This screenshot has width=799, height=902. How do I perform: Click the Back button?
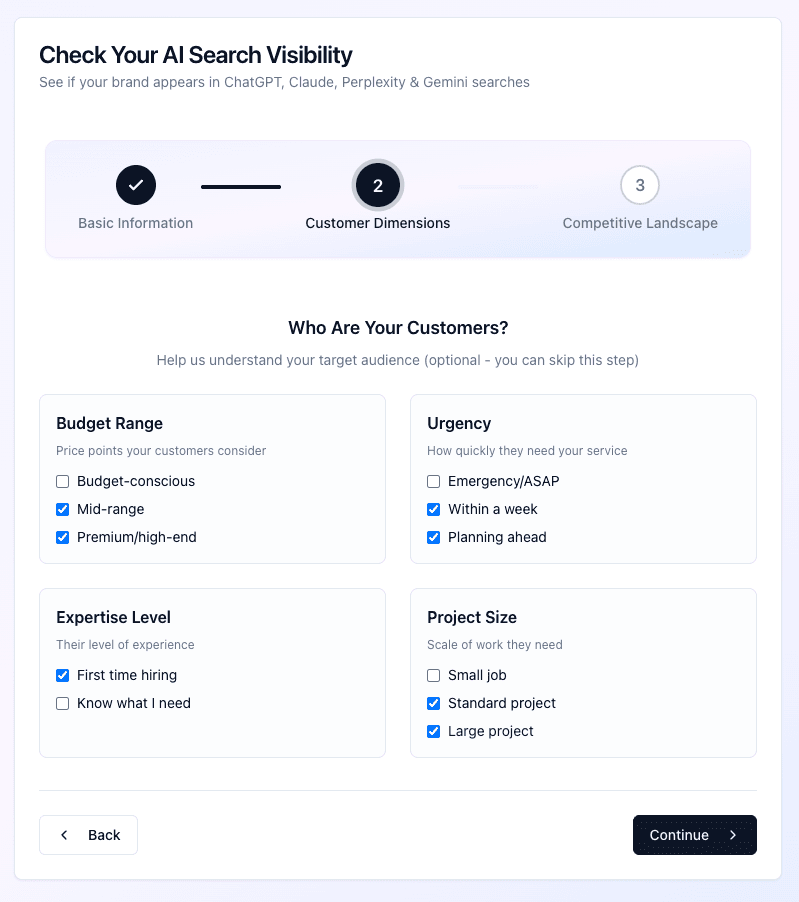point(88,835)
